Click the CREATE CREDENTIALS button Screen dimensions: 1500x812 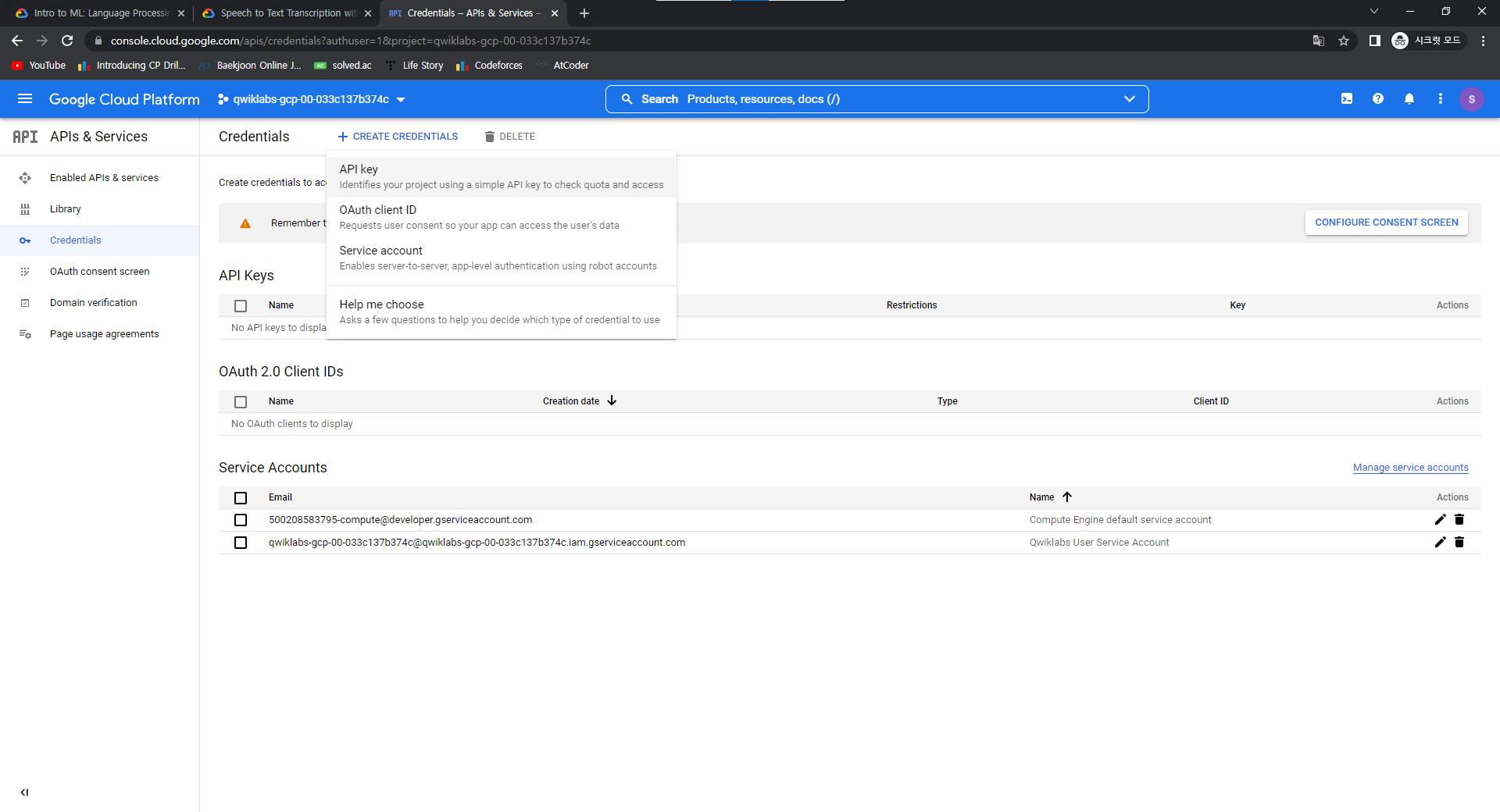[398, 137]
